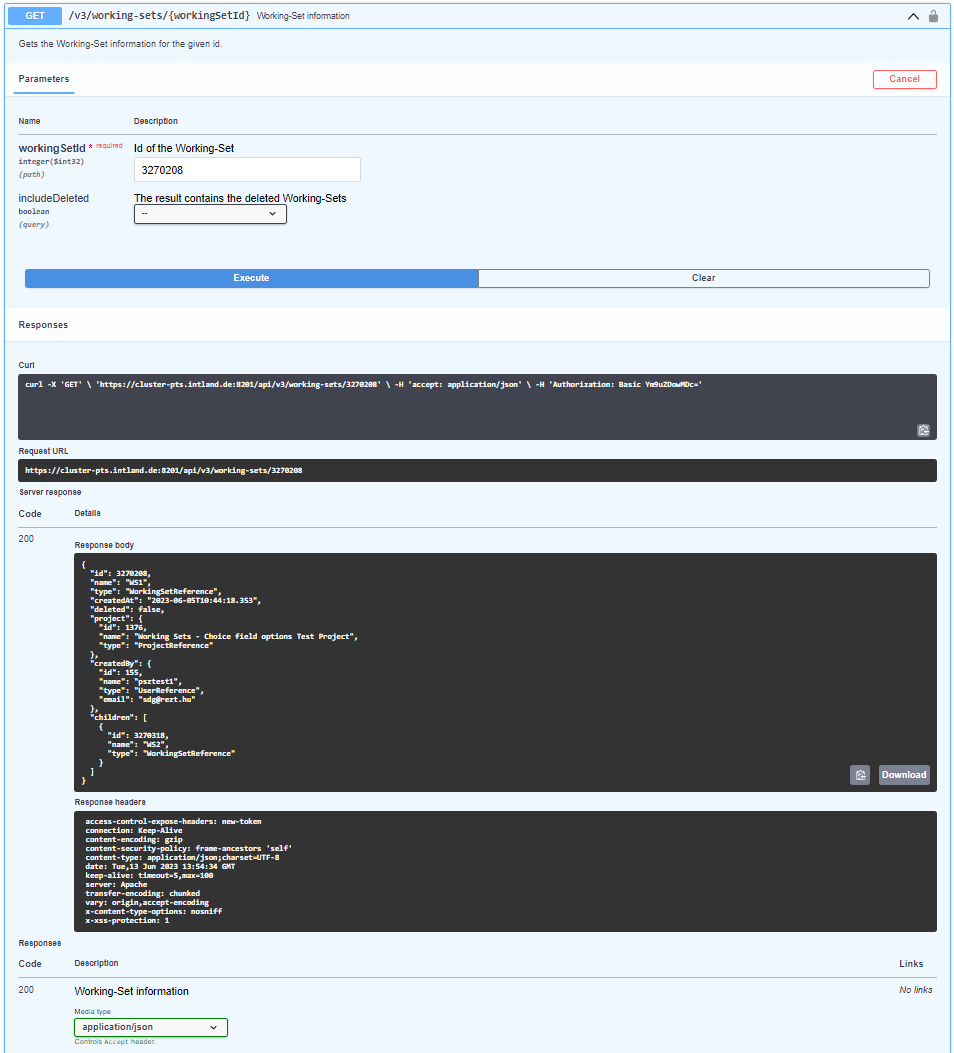954x1053 pixels.
Task: Click the "date: Tue,13 Jun 2023" header
Action: 160,866
